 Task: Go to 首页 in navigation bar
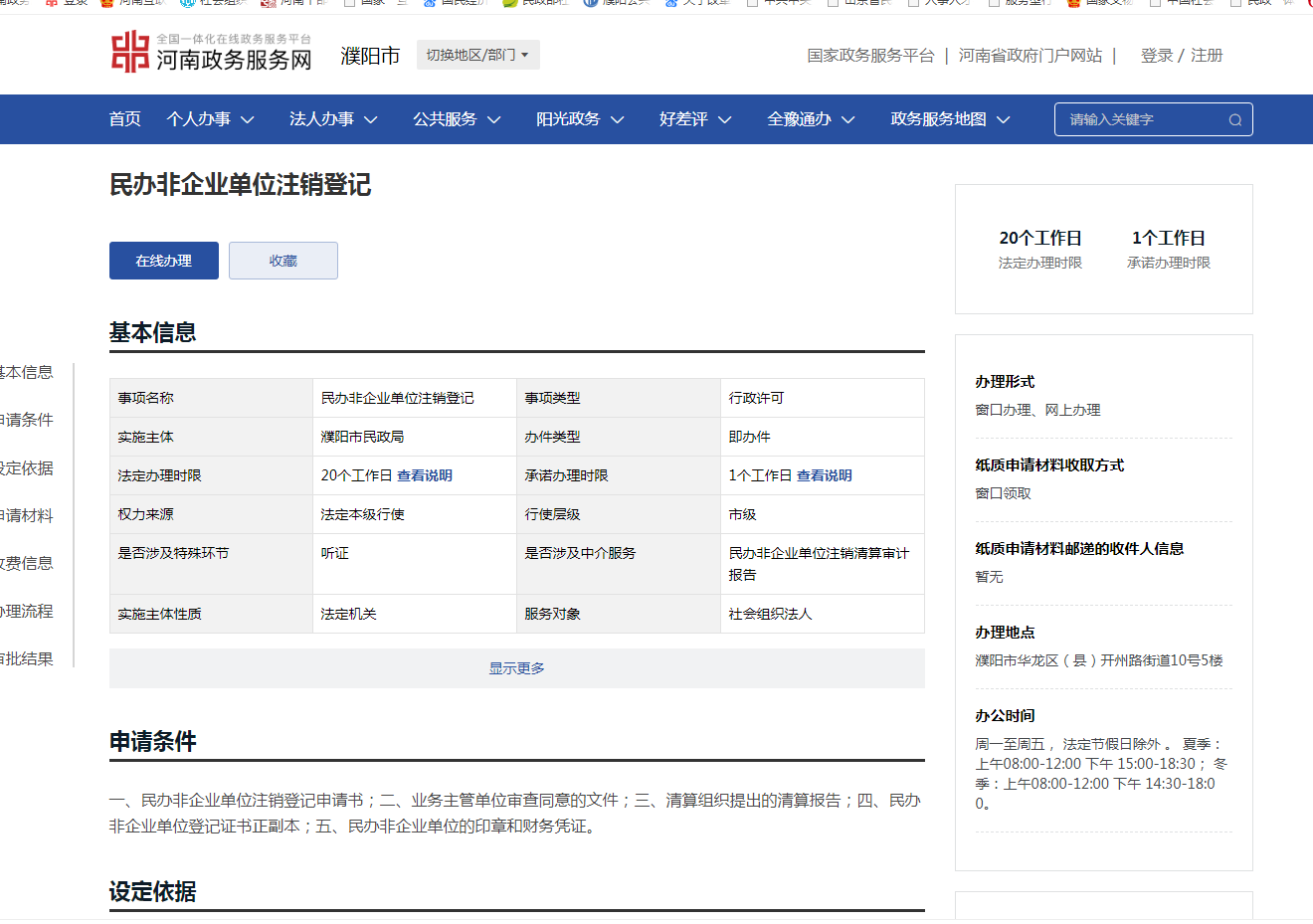(x=124, y=119)
